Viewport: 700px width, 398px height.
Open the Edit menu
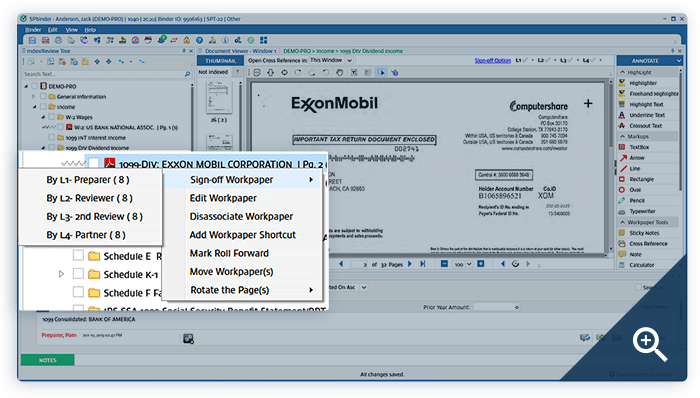coord(53,30)
